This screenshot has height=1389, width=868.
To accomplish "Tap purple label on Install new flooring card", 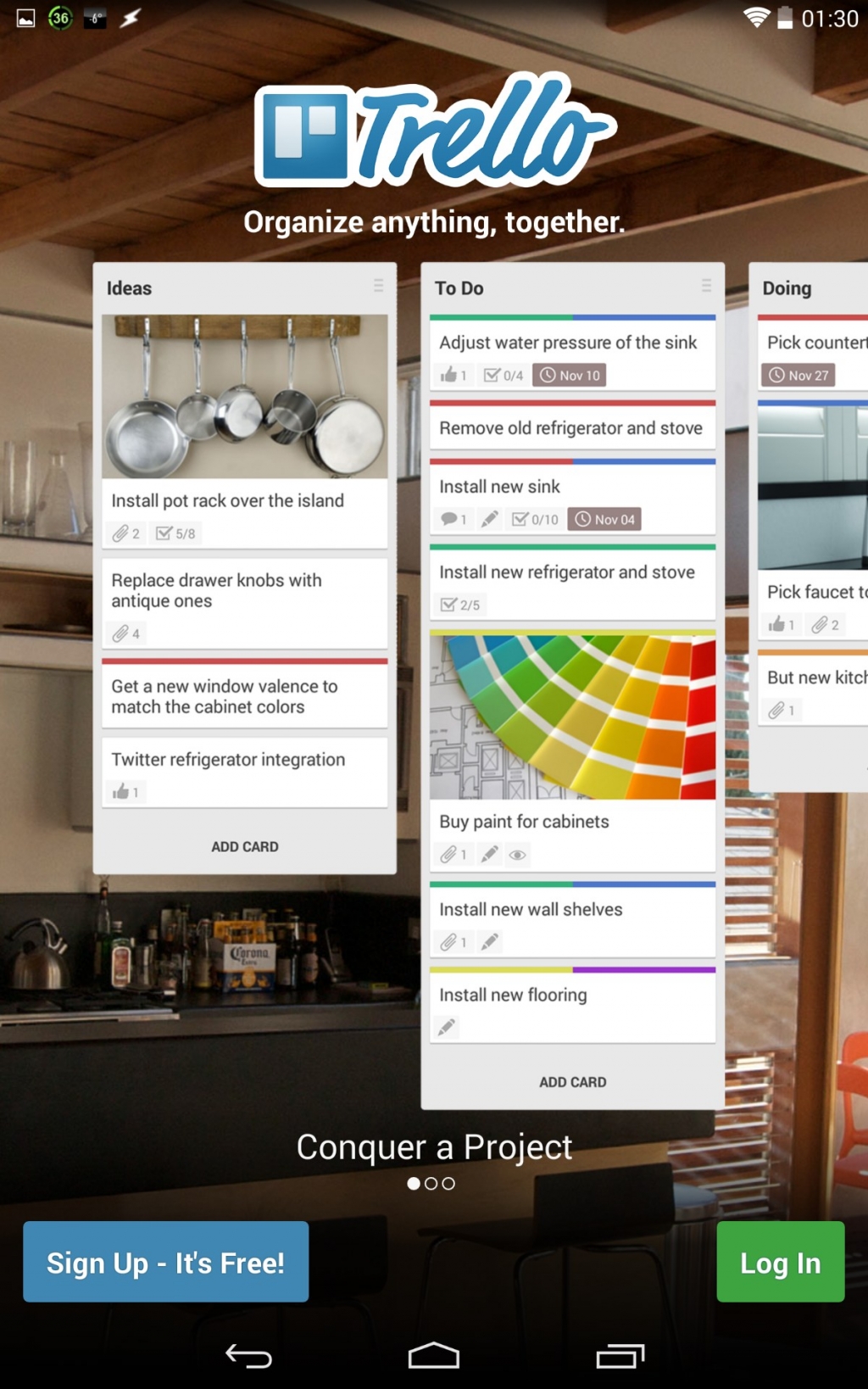I will [644, 969].
